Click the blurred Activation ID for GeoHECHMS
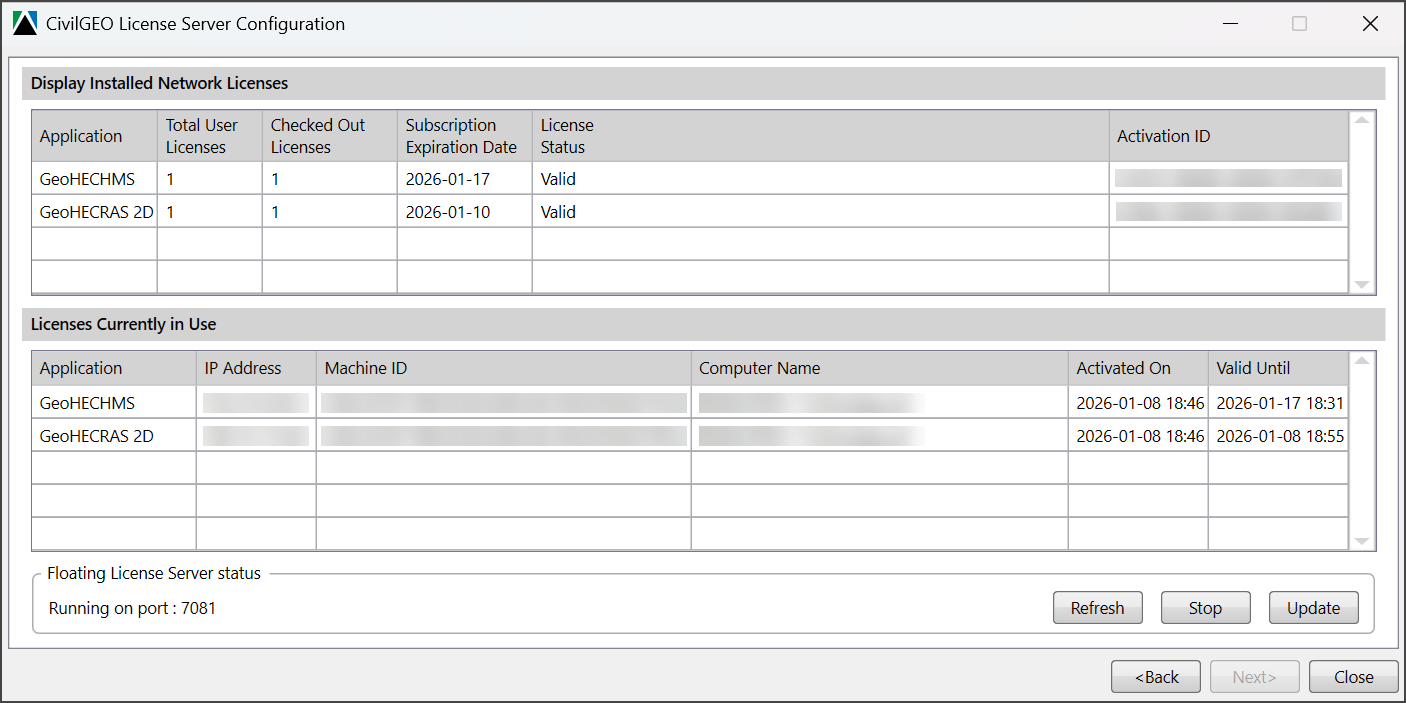Image resolution: width=1406 pixels, height=703 pixels. click(x=1228, y=178)
